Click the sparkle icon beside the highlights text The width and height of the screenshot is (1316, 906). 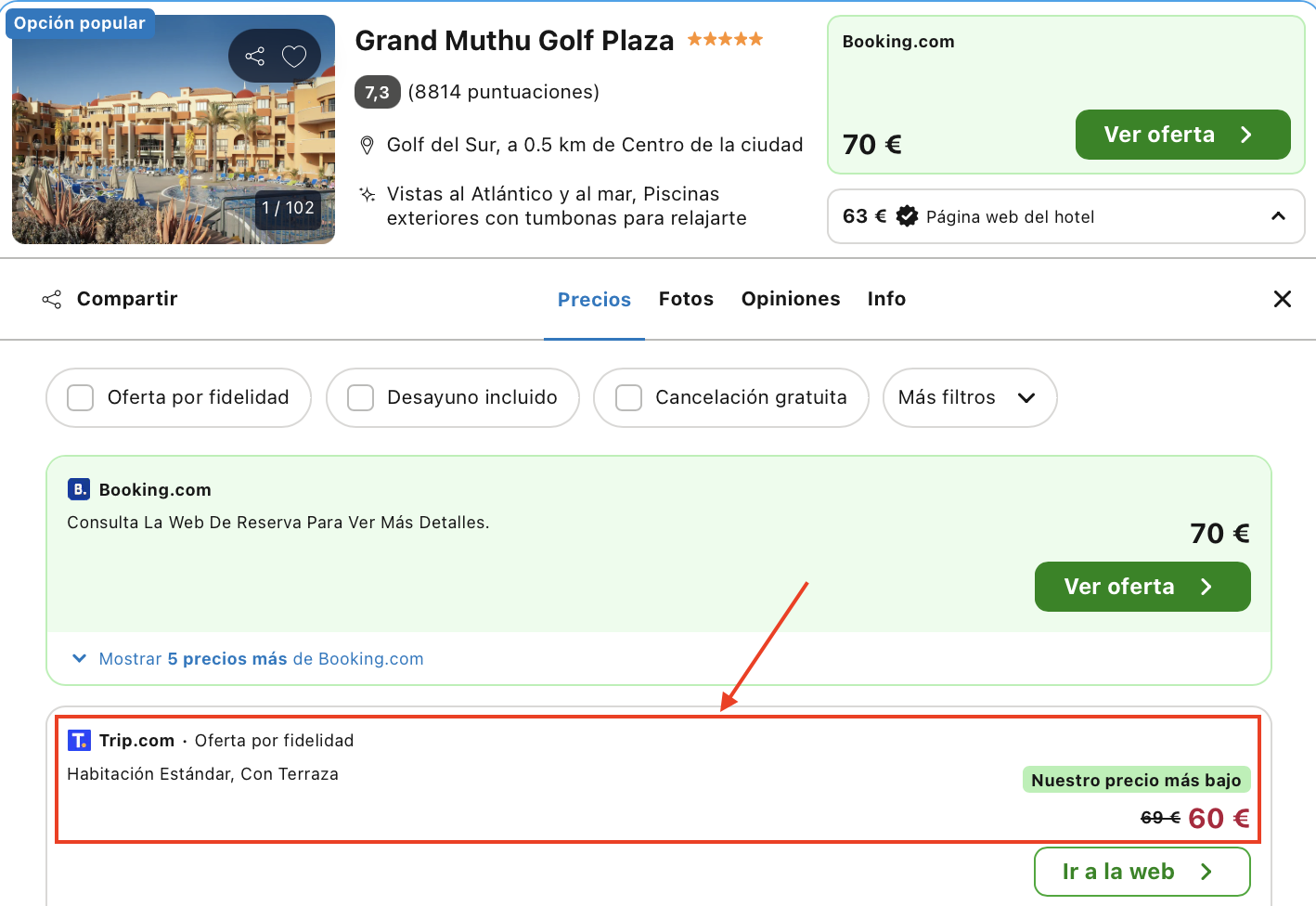click(x=366, y=194)
